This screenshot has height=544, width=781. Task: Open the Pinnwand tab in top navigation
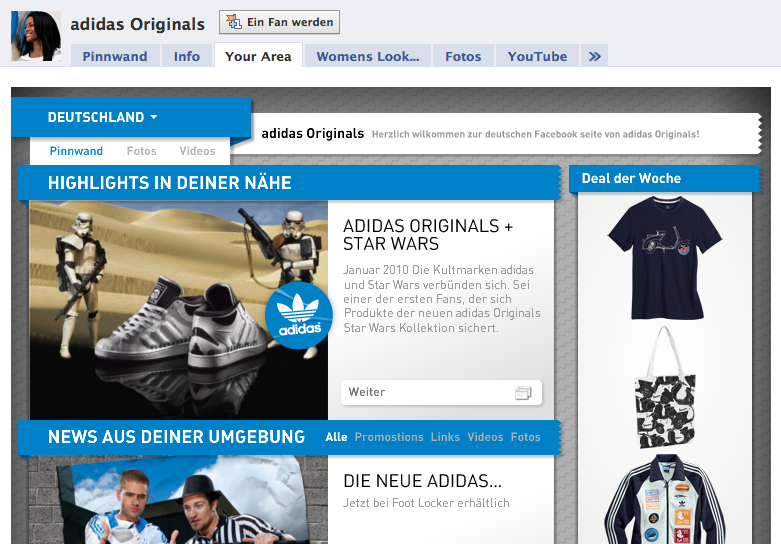[x=115, y=56]
